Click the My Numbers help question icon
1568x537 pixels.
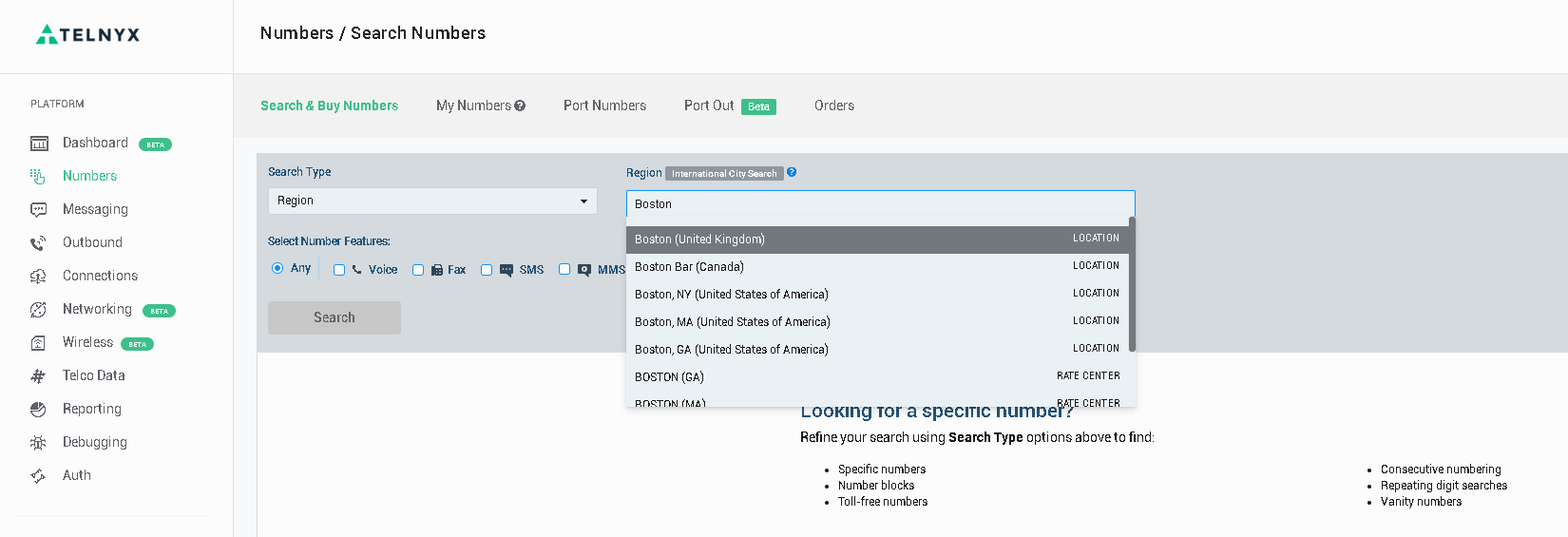tap(520, 105)
